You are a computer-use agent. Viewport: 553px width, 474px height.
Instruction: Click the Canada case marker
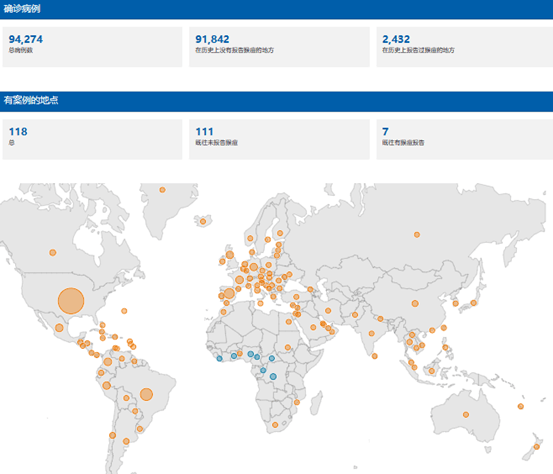click(53, 253)
